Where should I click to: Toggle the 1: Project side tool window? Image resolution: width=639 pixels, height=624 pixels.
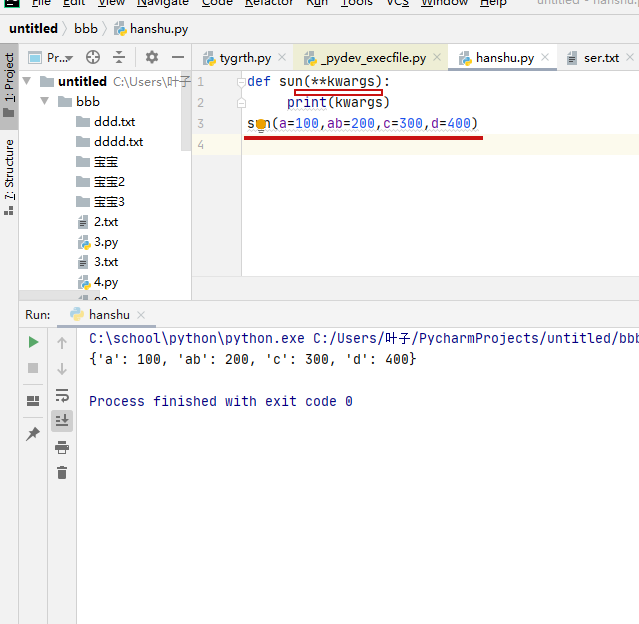pos(9,86)
